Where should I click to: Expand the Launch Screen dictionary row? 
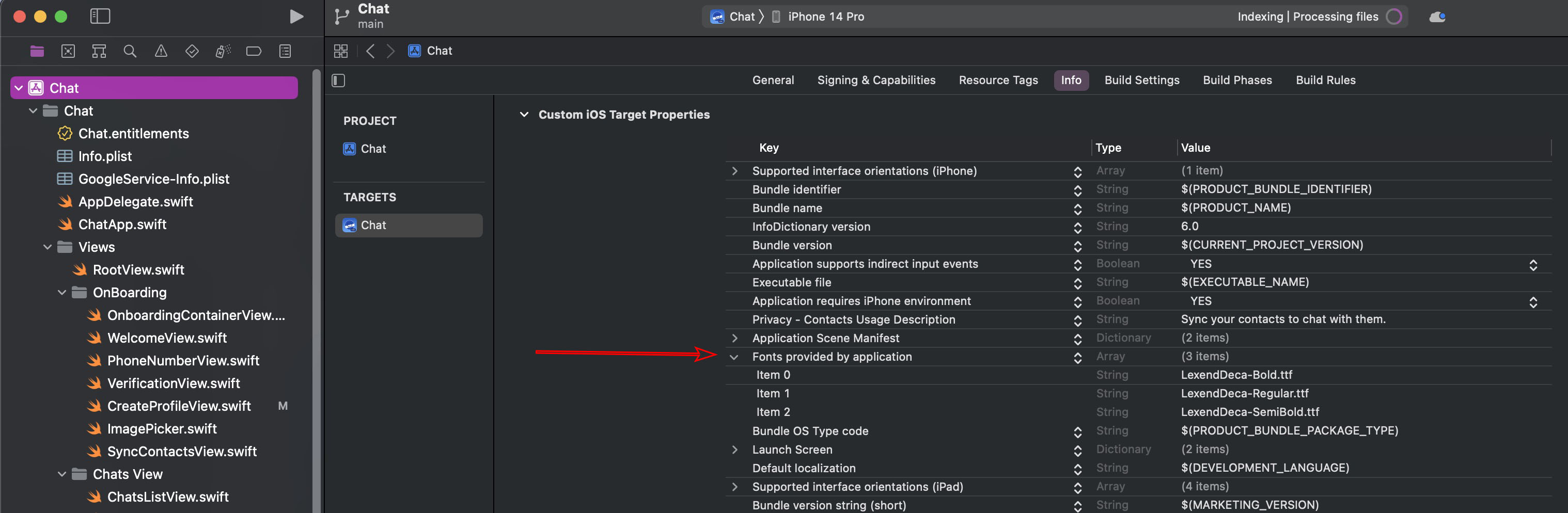[x=735, y=450]
